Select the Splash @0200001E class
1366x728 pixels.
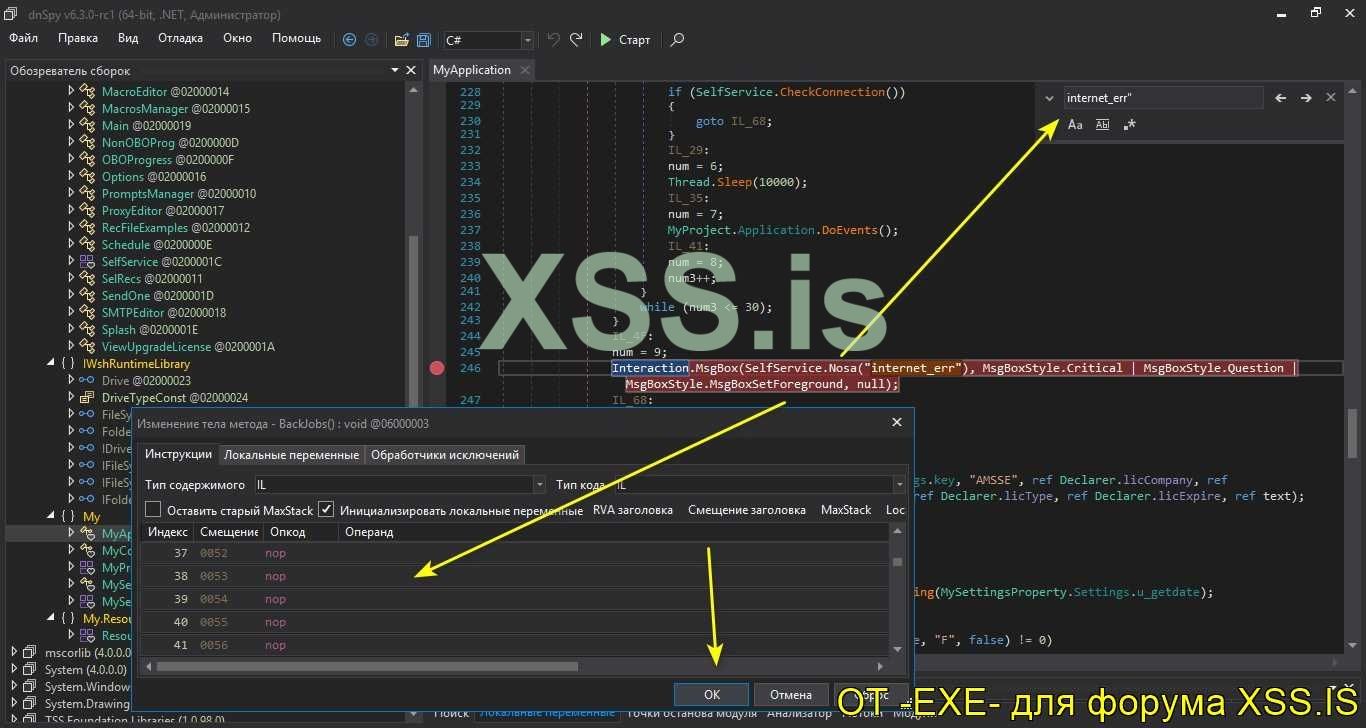(x=149, y=330)
